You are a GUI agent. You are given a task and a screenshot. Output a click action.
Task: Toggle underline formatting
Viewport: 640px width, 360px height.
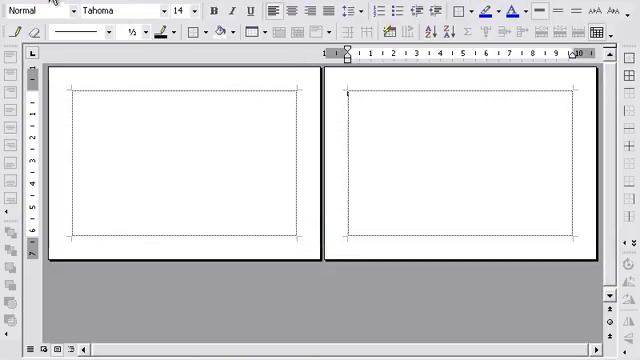pos(251,11)
